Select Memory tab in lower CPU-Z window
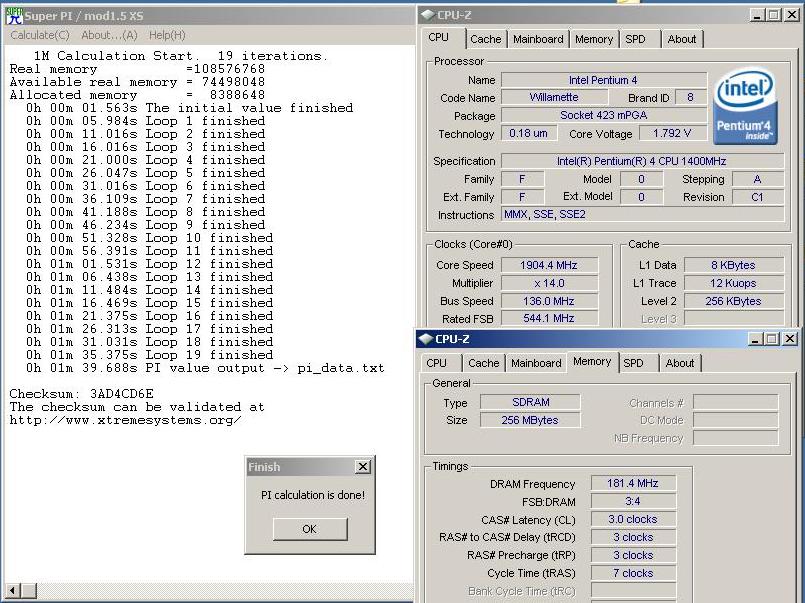 [x=592, y=361]
